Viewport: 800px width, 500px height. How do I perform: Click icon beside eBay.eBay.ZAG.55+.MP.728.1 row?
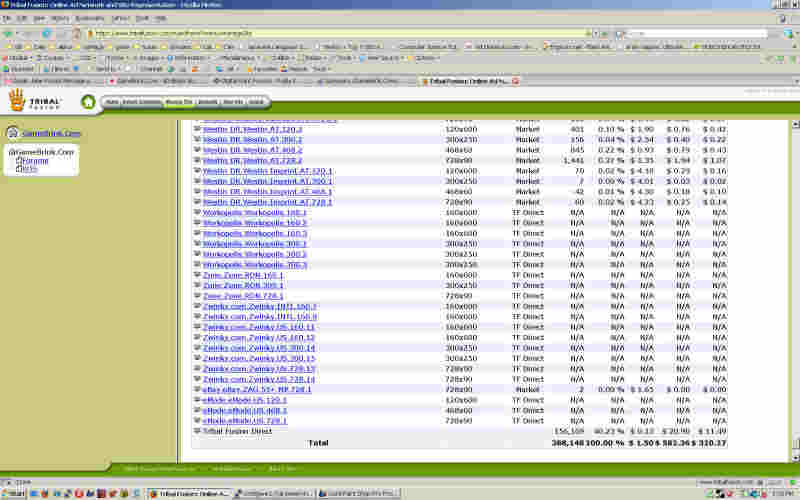(197, 389)
